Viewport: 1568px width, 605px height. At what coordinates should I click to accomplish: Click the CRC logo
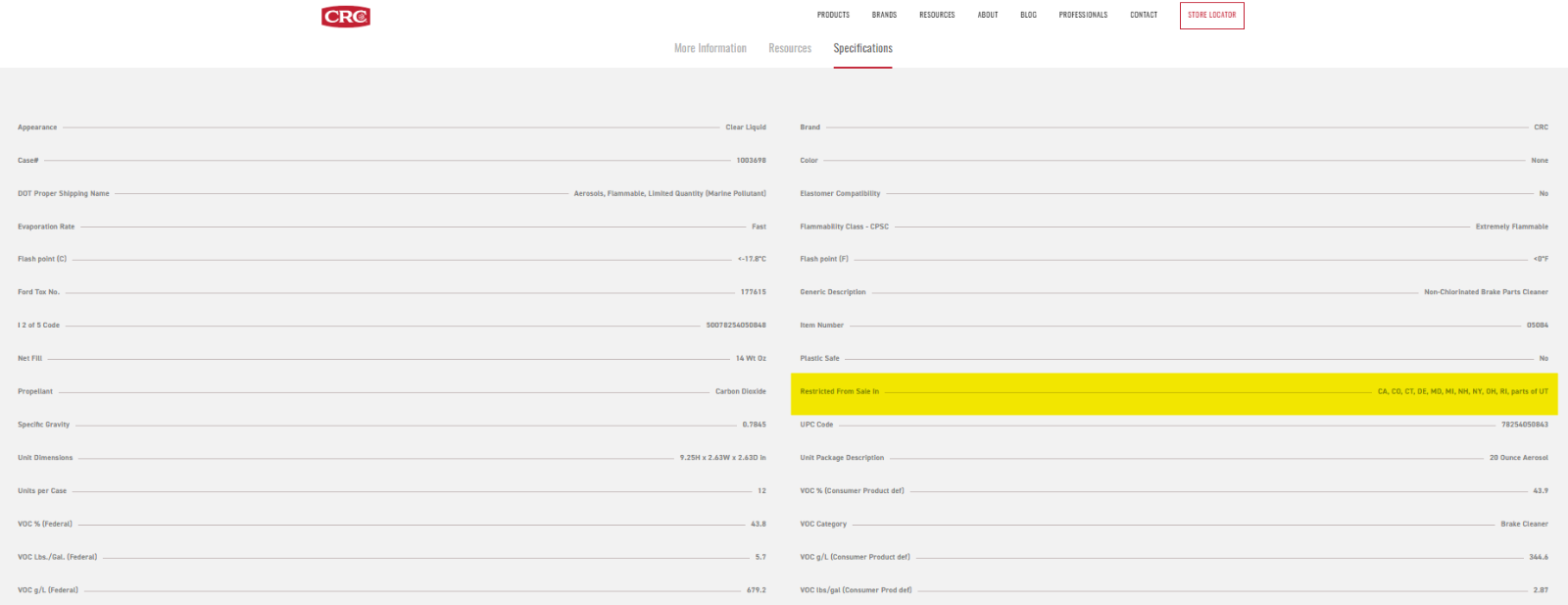[x=346, y=17]
